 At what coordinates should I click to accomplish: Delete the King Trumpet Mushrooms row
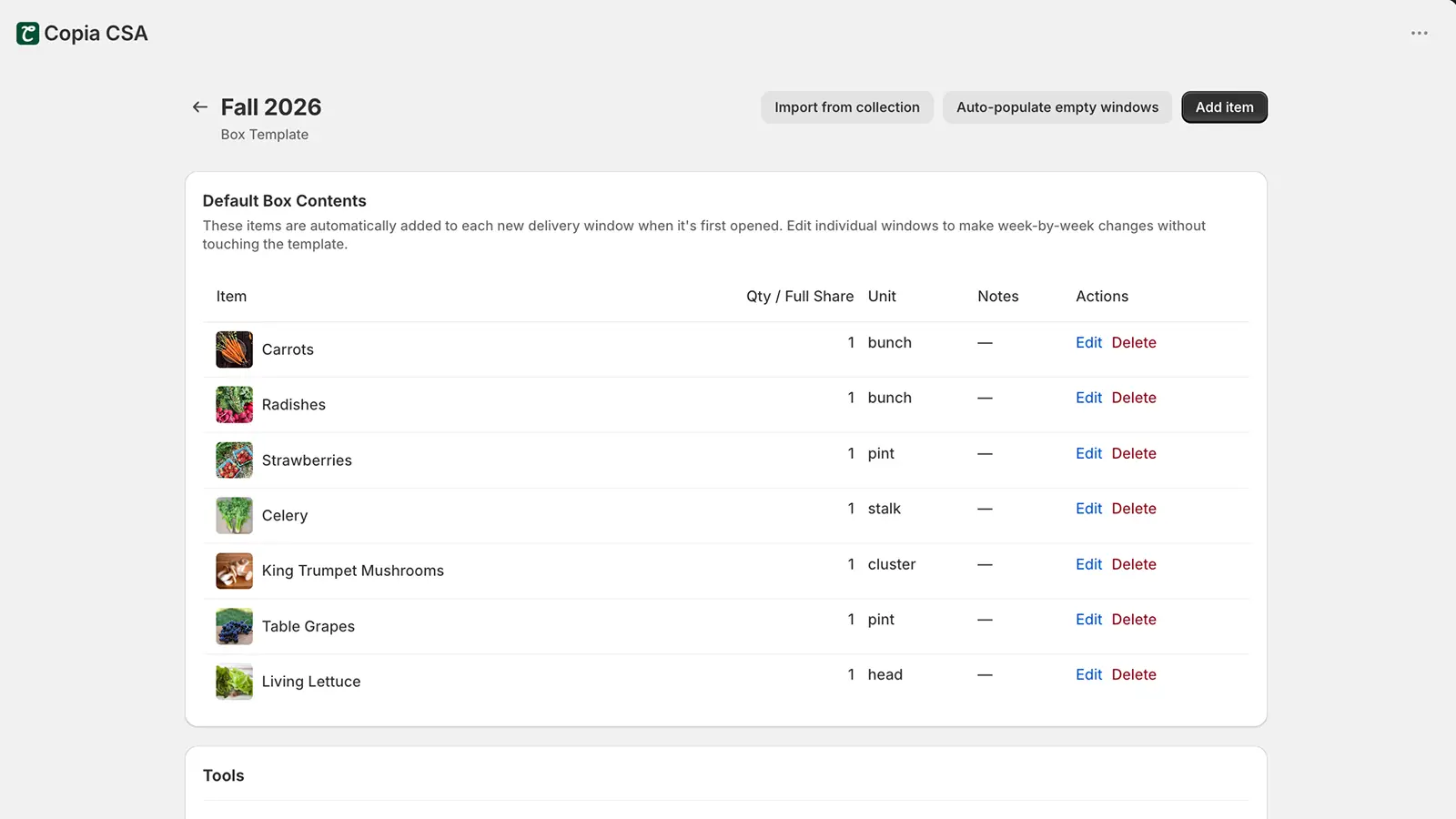(x=1134, y=564)
